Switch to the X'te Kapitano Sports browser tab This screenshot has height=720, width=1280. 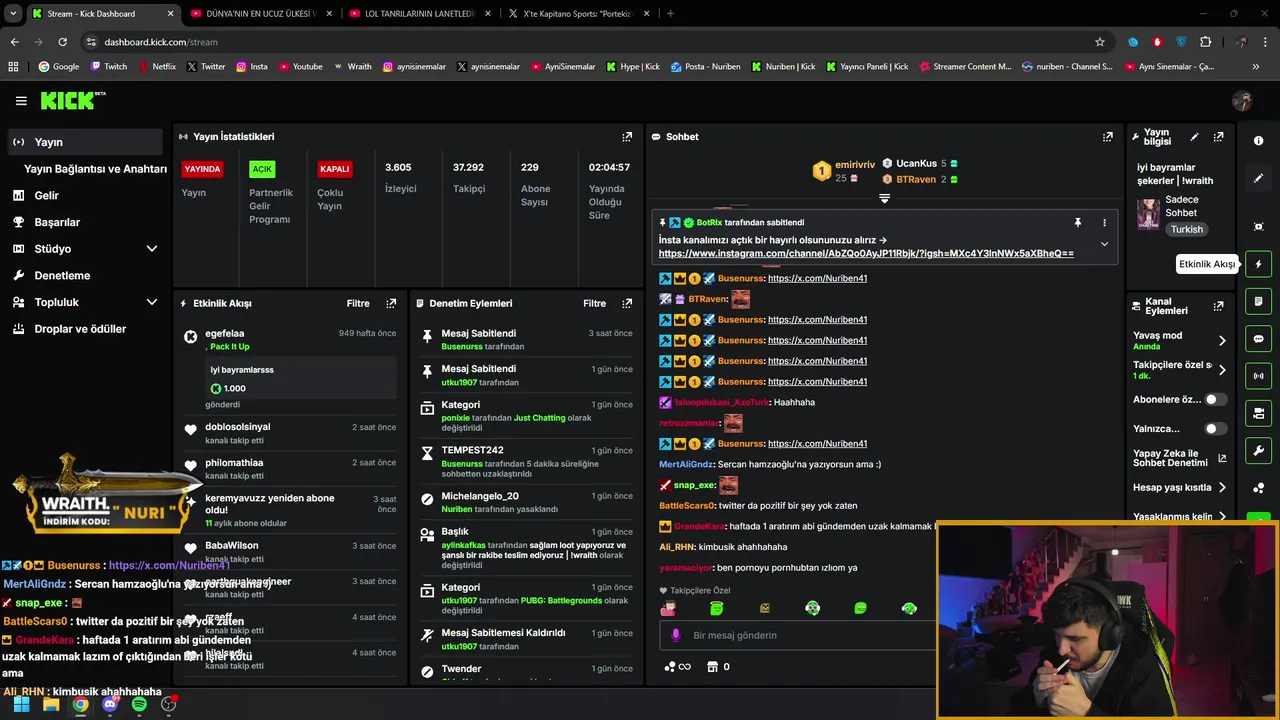(578, 14)
